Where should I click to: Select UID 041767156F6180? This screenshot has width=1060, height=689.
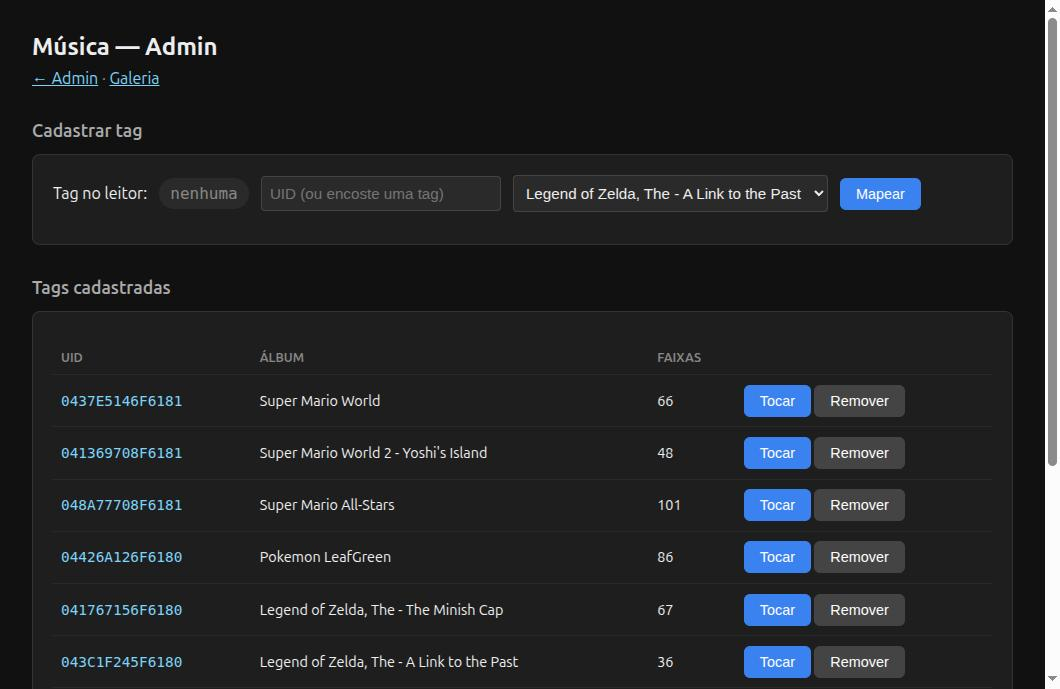coord(122,610)
